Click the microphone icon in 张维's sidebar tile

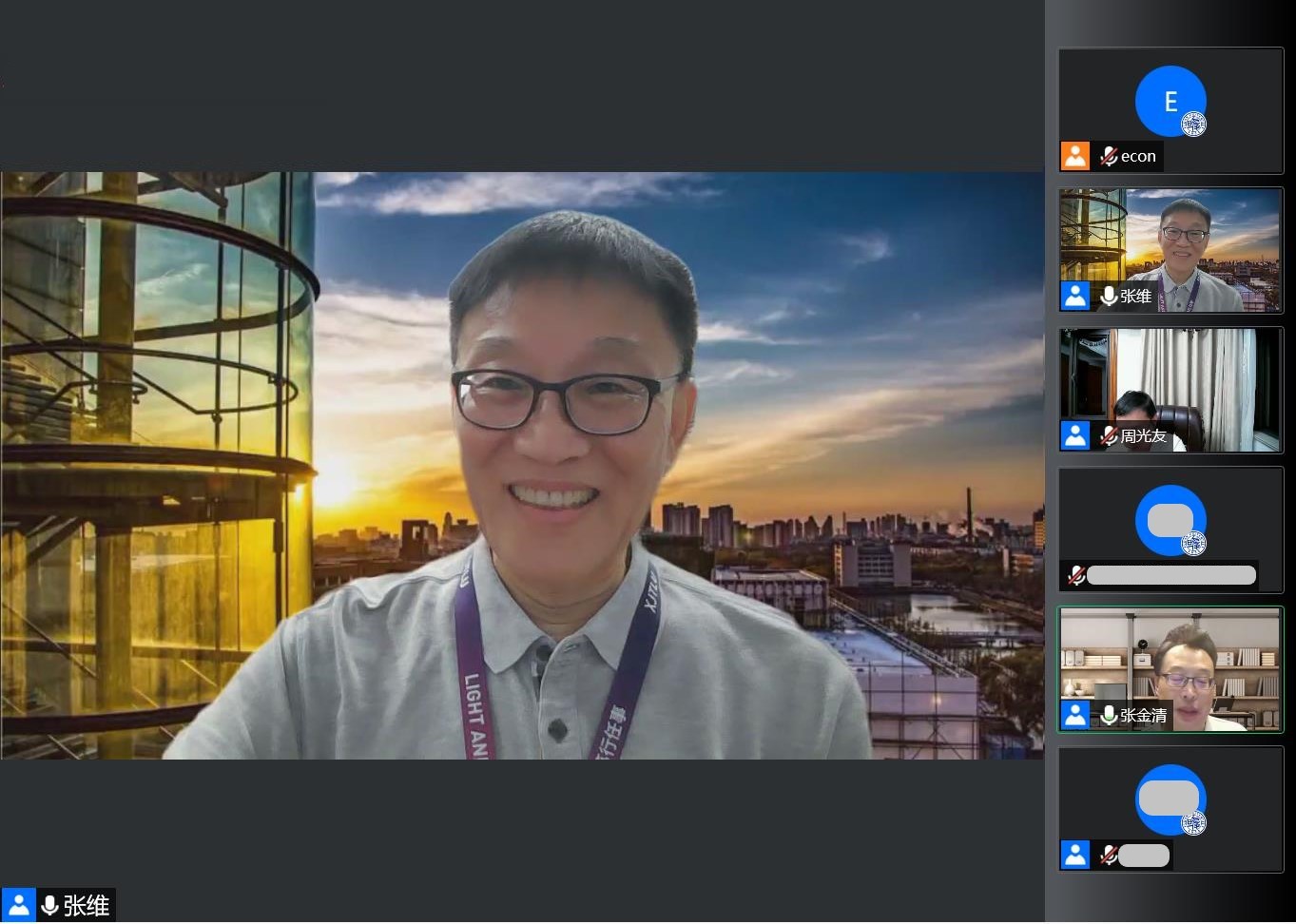tap(1108, 296)
